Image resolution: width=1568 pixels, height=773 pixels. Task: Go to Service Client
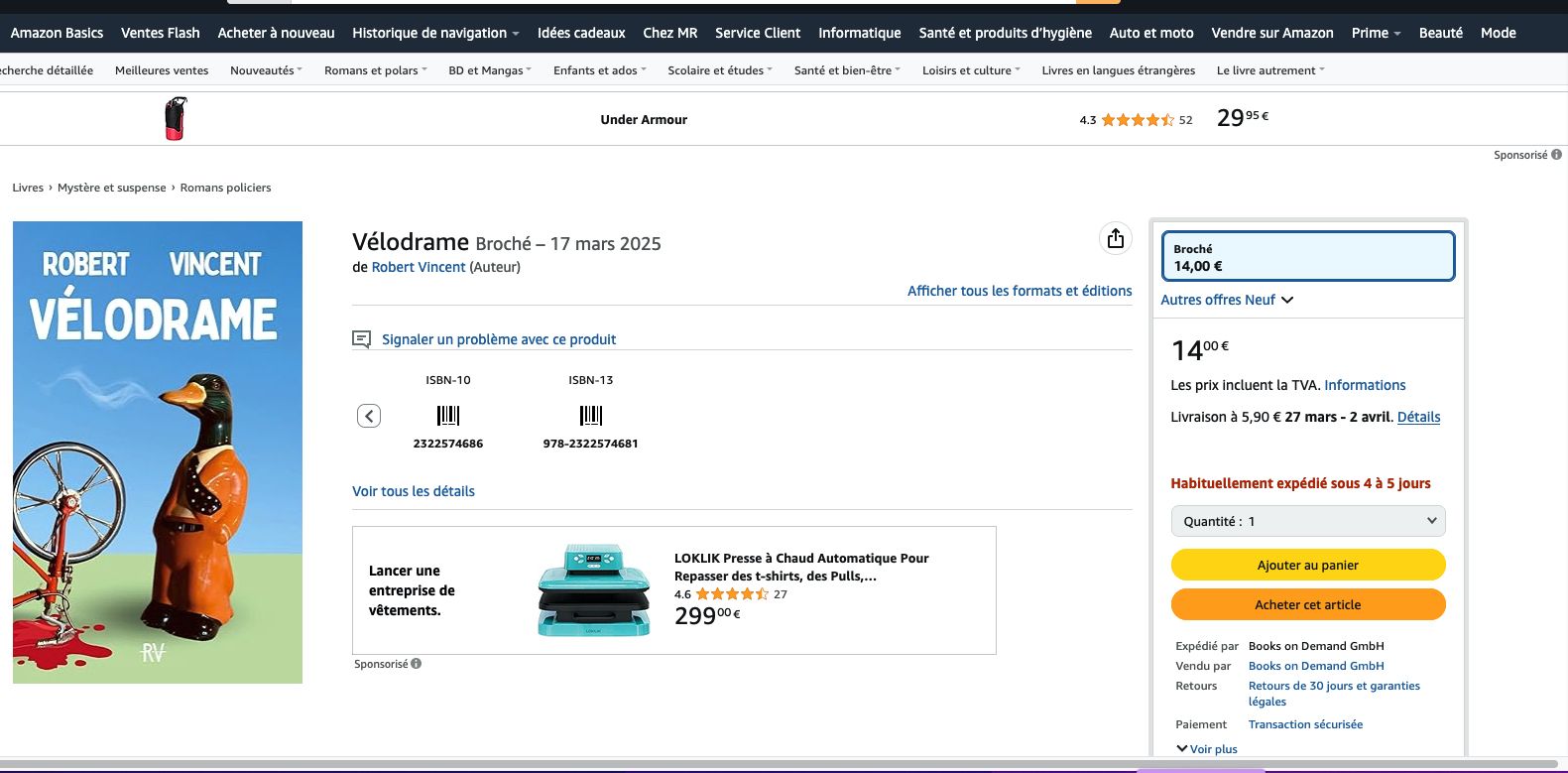click(x=758, y=33)
